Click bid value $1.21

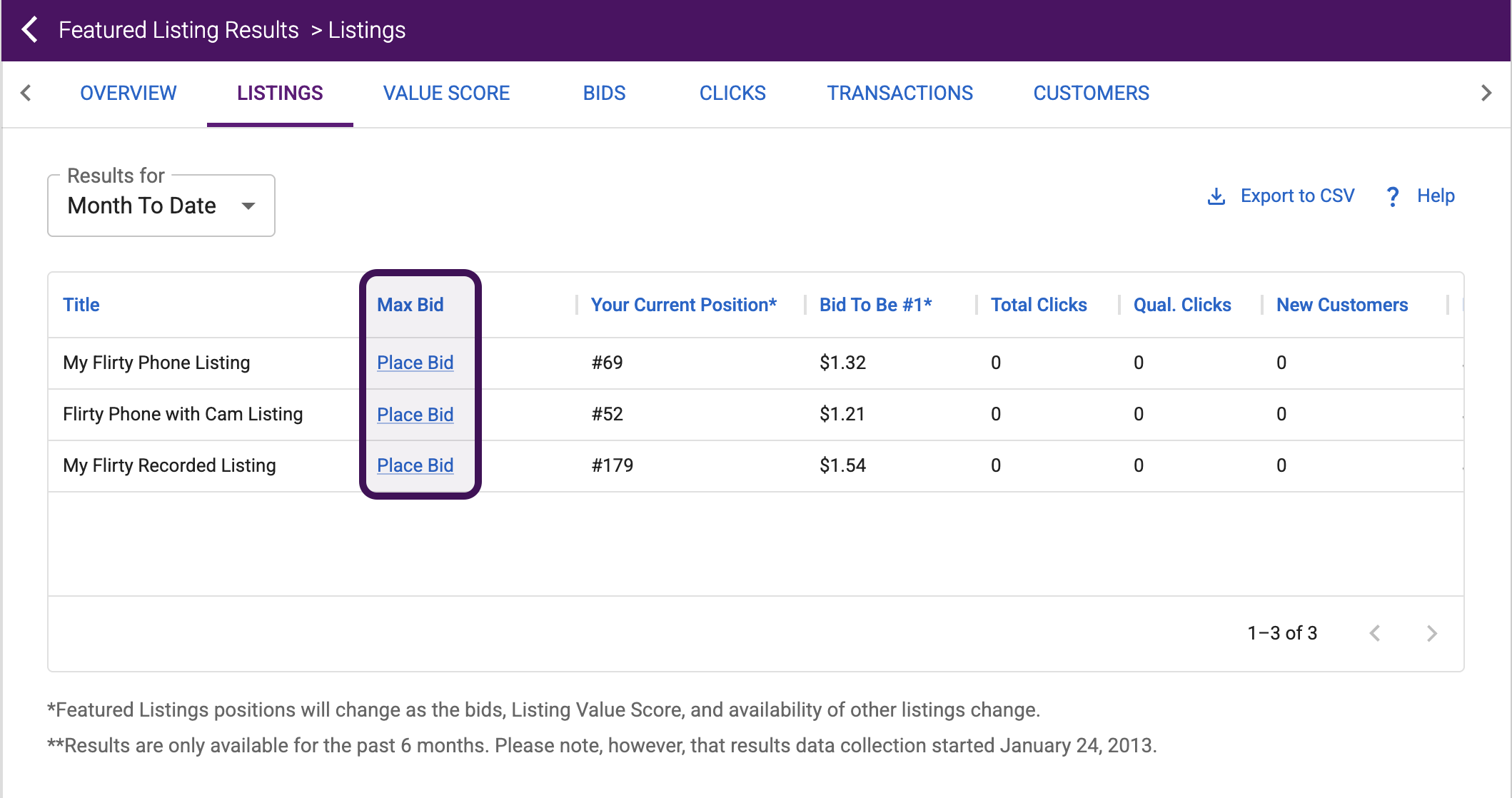point(842,414)
